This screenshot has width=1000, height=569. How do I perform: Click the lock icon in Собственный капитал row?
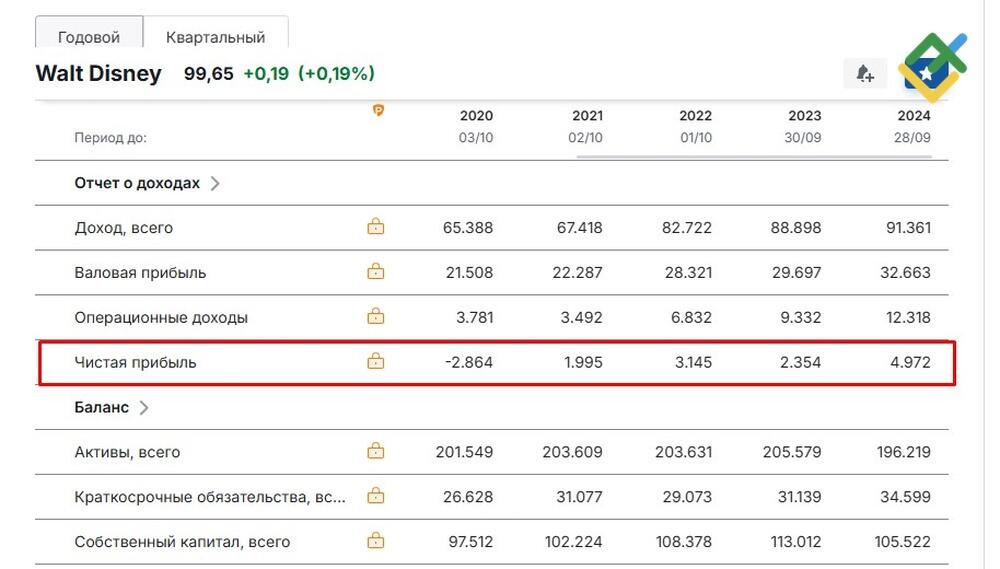pos(376,541)
